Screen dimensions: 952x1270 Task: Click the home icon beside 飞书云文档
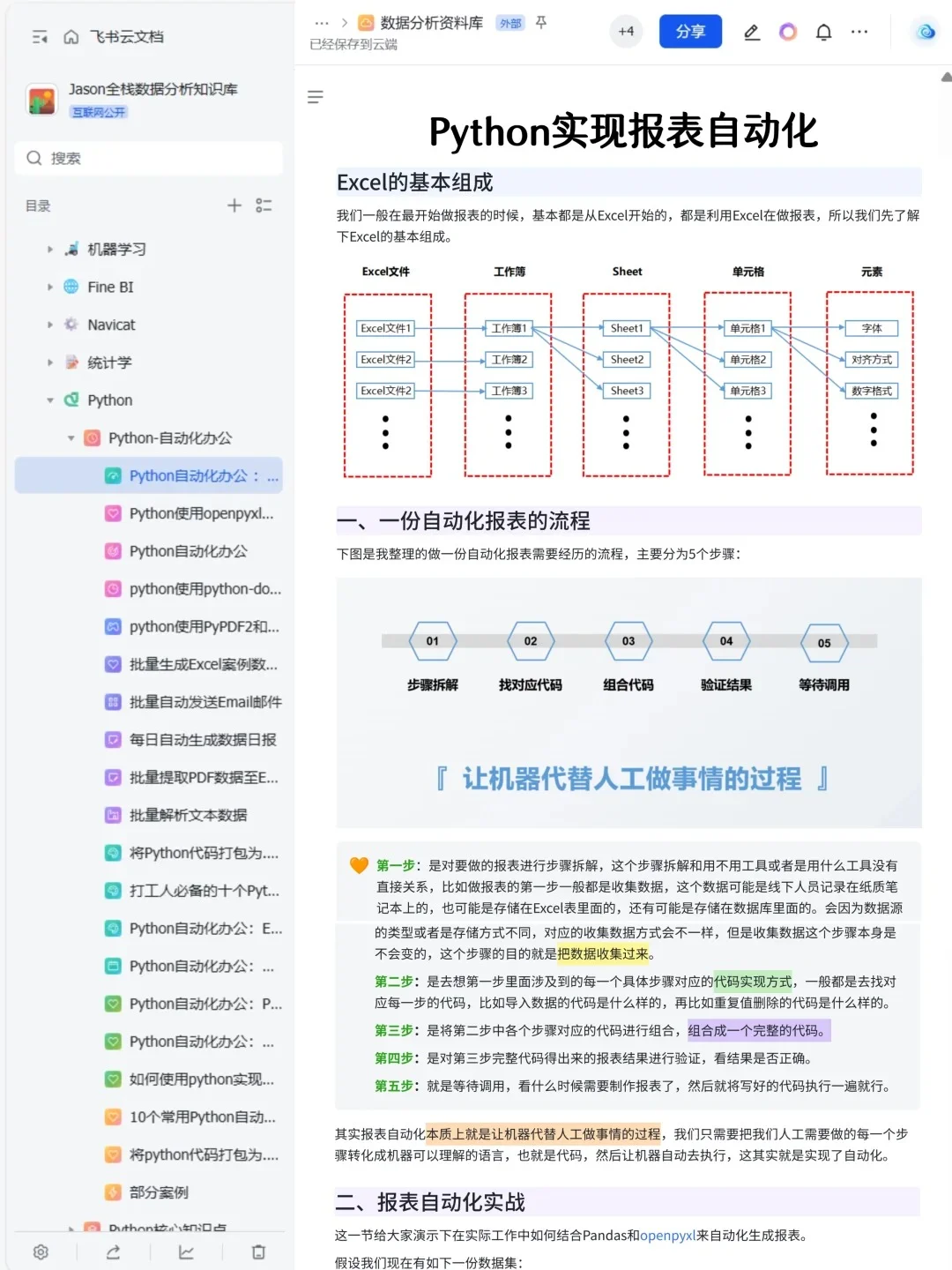(70, 36)
